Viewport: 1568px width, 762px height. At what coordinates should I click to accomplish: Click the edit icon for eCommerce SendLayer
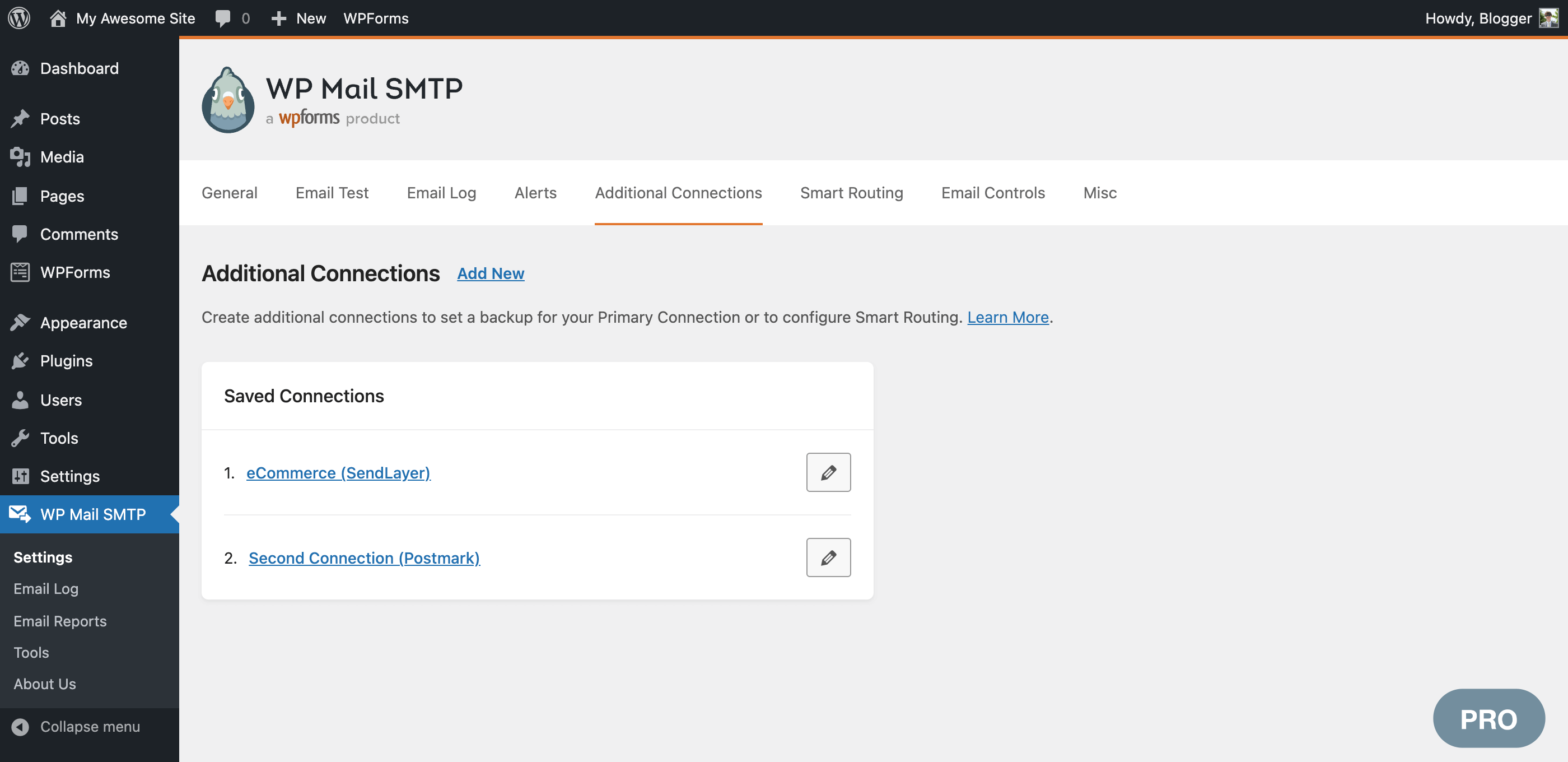pos(828,472)
